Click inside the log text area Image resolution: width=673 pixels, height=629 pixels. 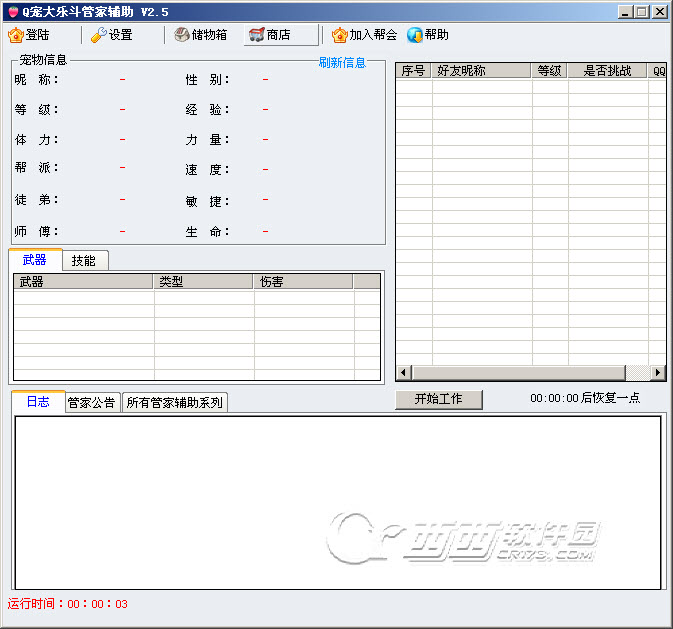click(x=338, y=502)
